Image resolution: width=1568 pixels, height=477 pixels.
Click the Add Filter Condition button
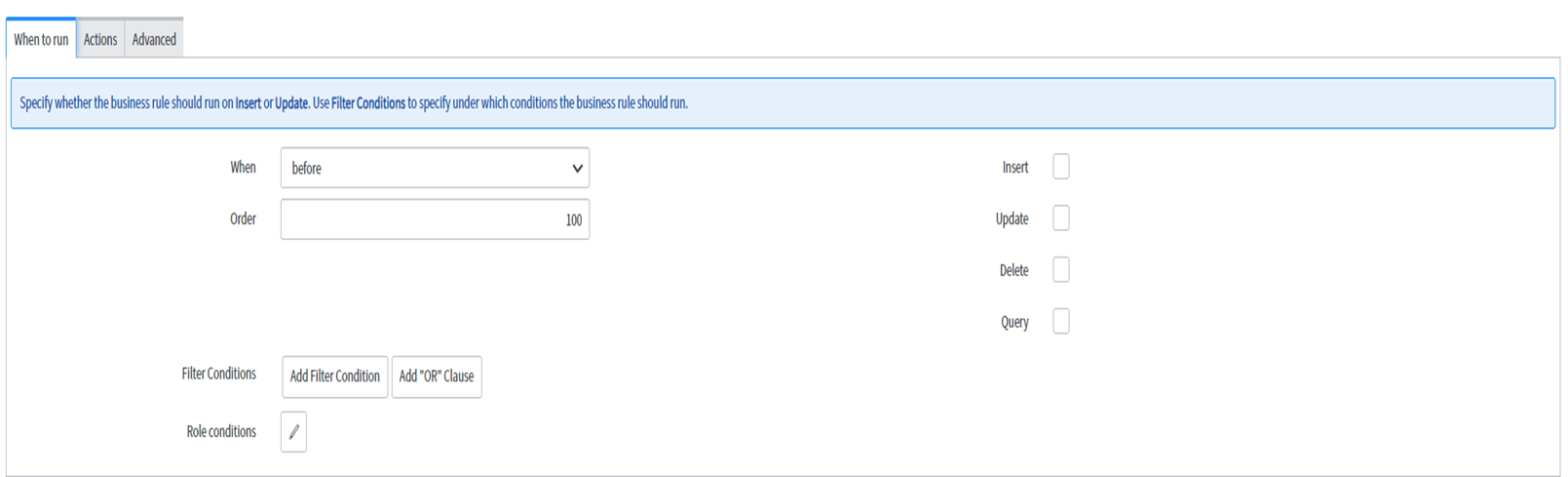(335, 377)
